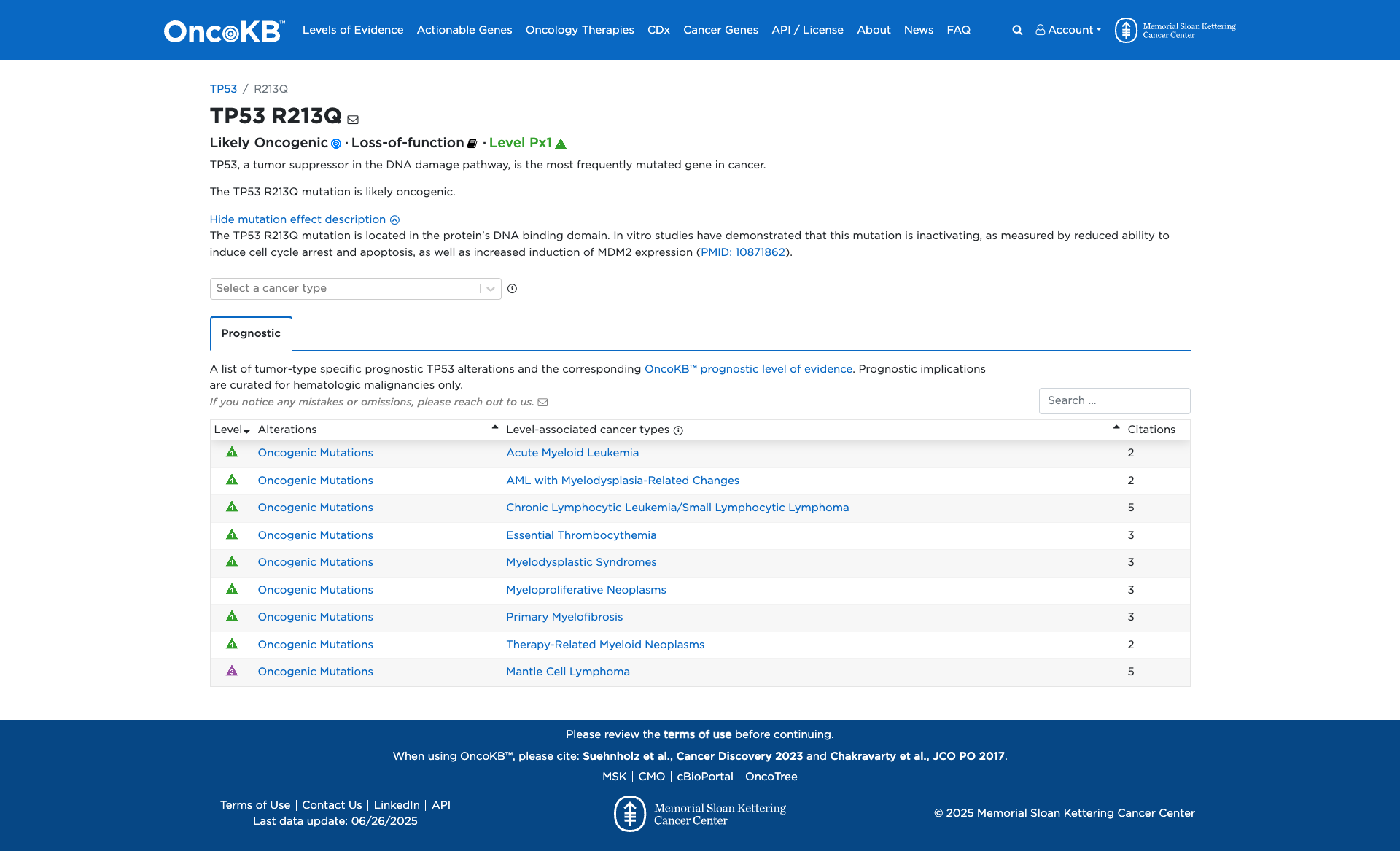
Task: Navigate to Cancer Genes
Action: point(720,30)
